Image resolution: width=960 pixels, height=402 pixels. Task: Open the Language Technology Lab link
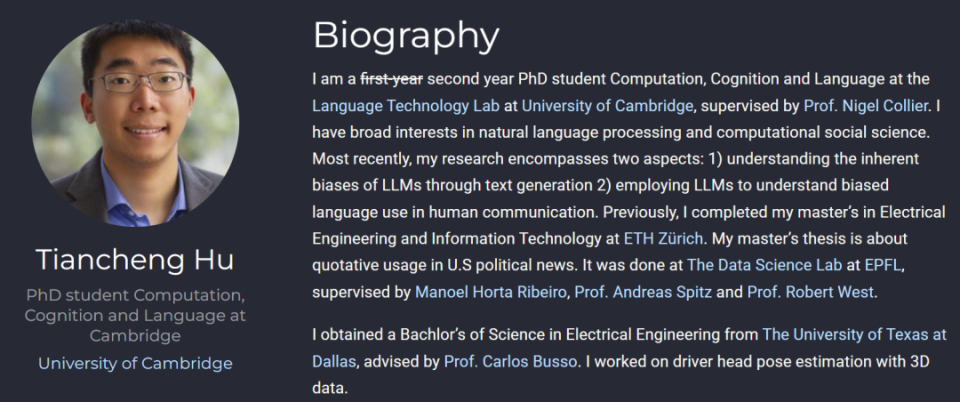(410, 105)
